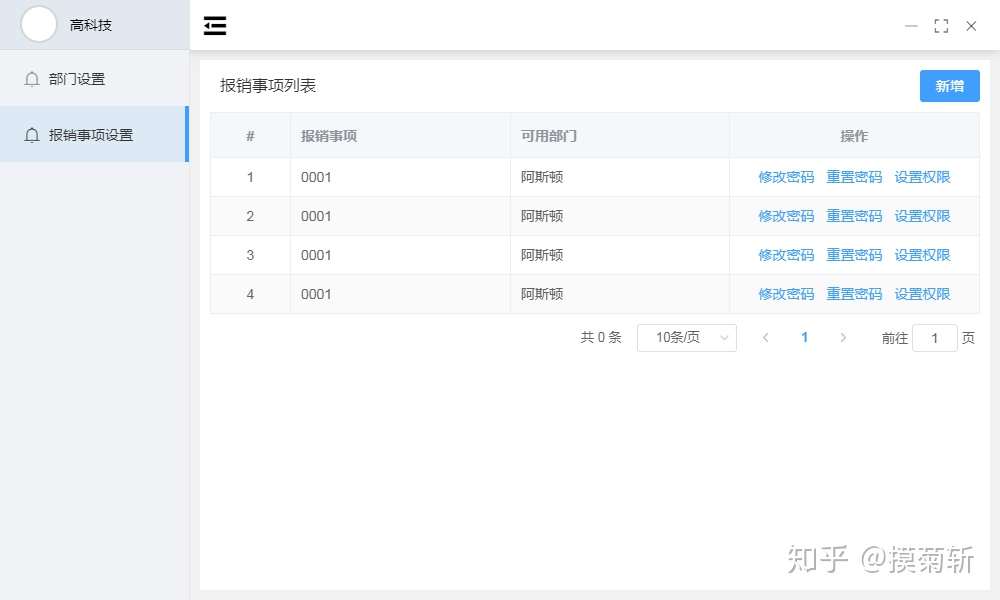This screenshot has height=600, width=1000.
Task: Select 报销事项设置 menu item
Action: pyautogui.click(x=94, y=134)
